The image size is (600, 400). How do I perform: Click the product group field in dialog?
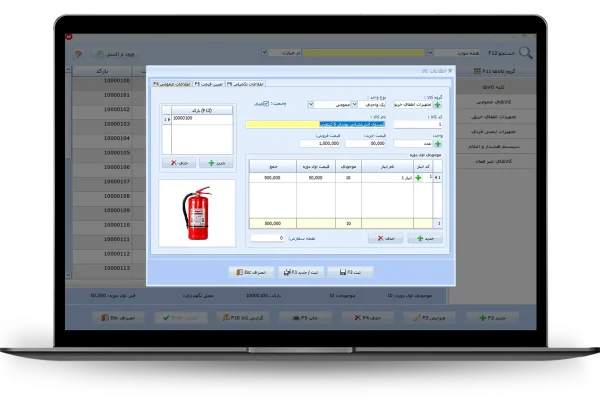[413, 104]
